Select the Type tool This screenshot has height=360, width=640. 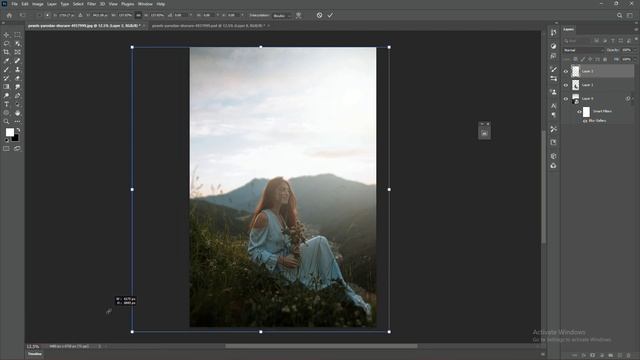(6, 104)
